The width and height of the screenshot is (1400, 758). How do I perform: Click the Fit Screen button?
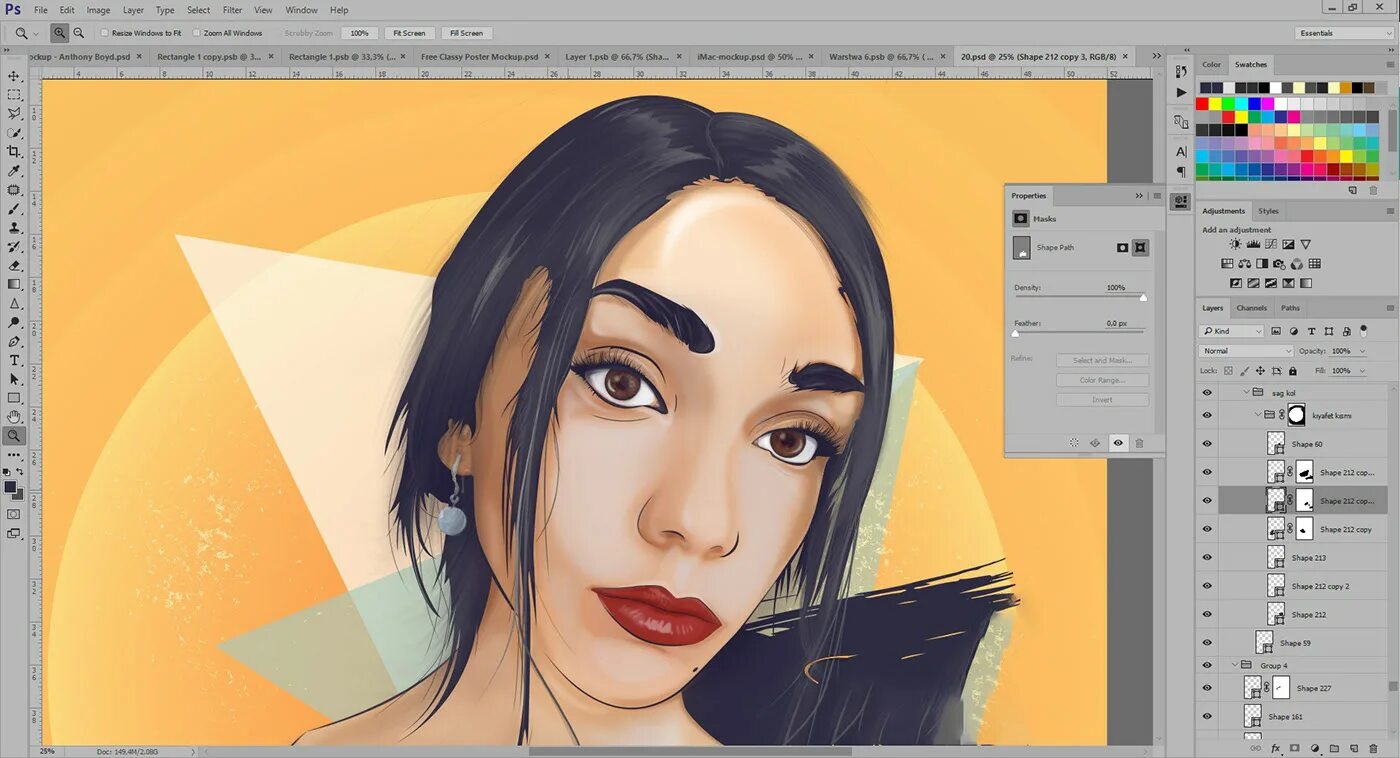click(409, 33)
